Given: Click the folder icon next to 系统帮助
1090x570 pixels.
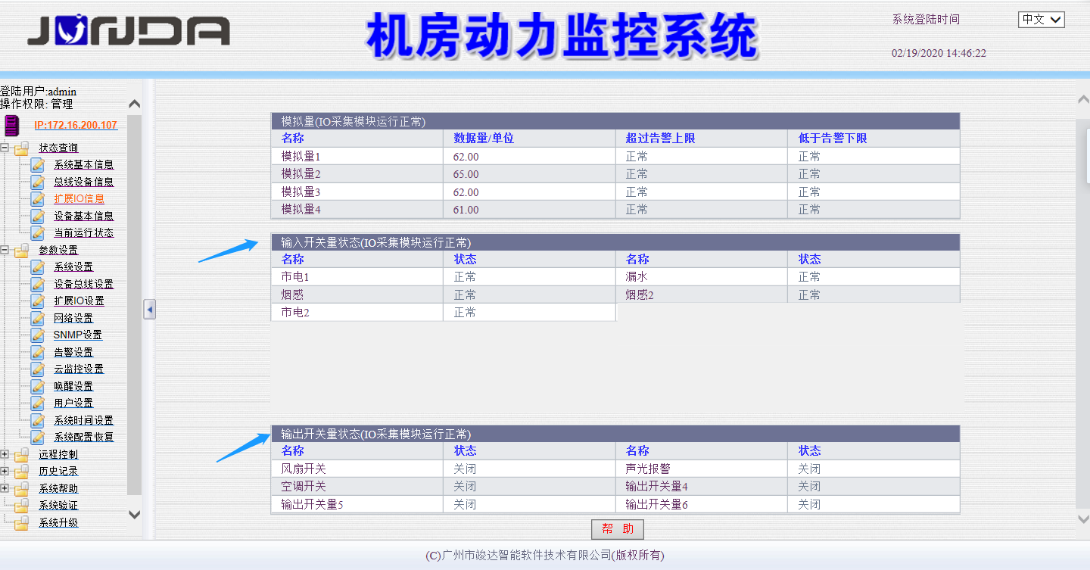Looking at the screenshot, I should (x=22, y=489).
